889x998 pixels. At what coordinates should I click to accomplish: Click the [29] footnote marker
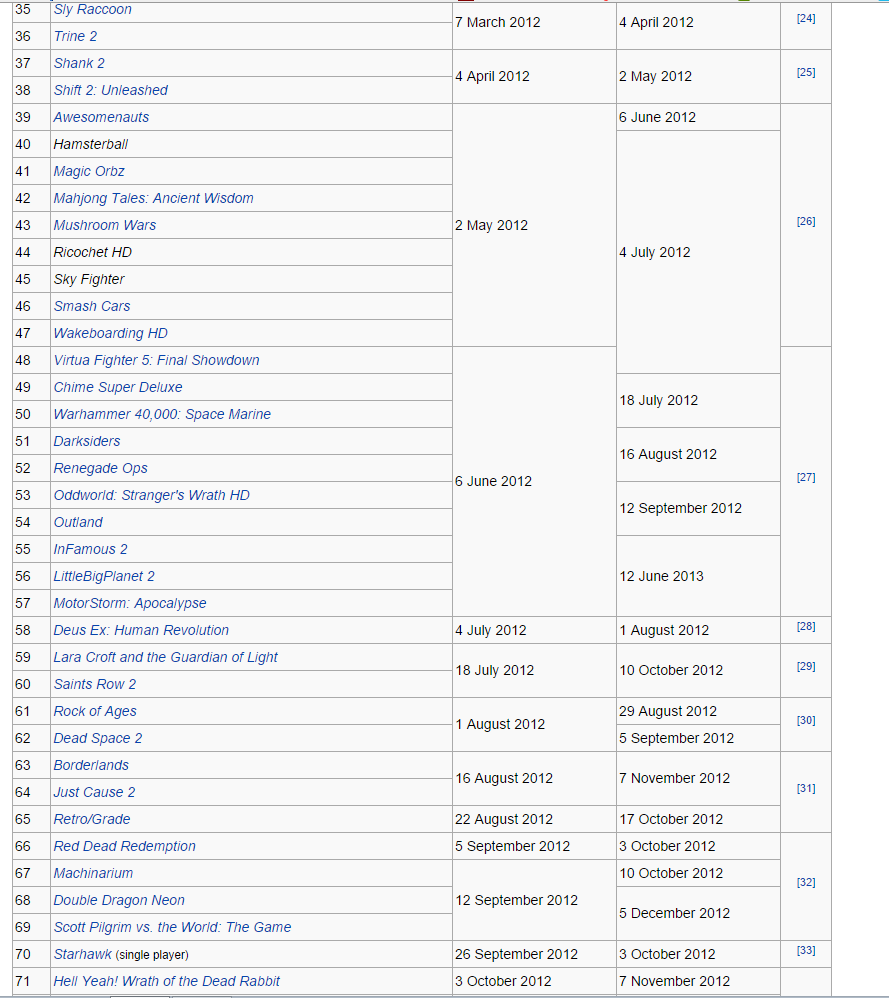click(x=806, y=666)
